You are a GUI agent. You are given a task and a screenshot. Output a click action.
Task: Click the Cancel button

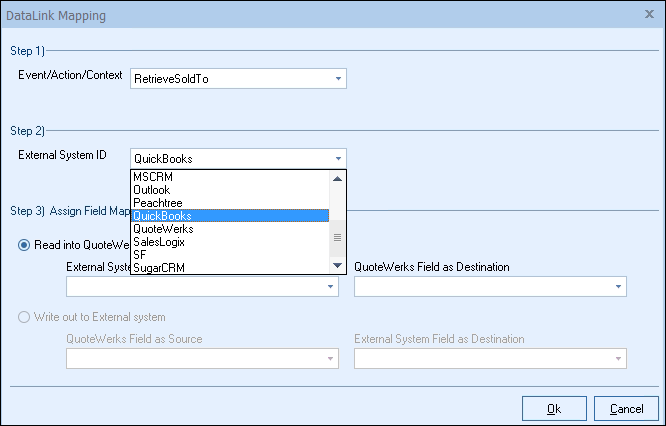626,408
